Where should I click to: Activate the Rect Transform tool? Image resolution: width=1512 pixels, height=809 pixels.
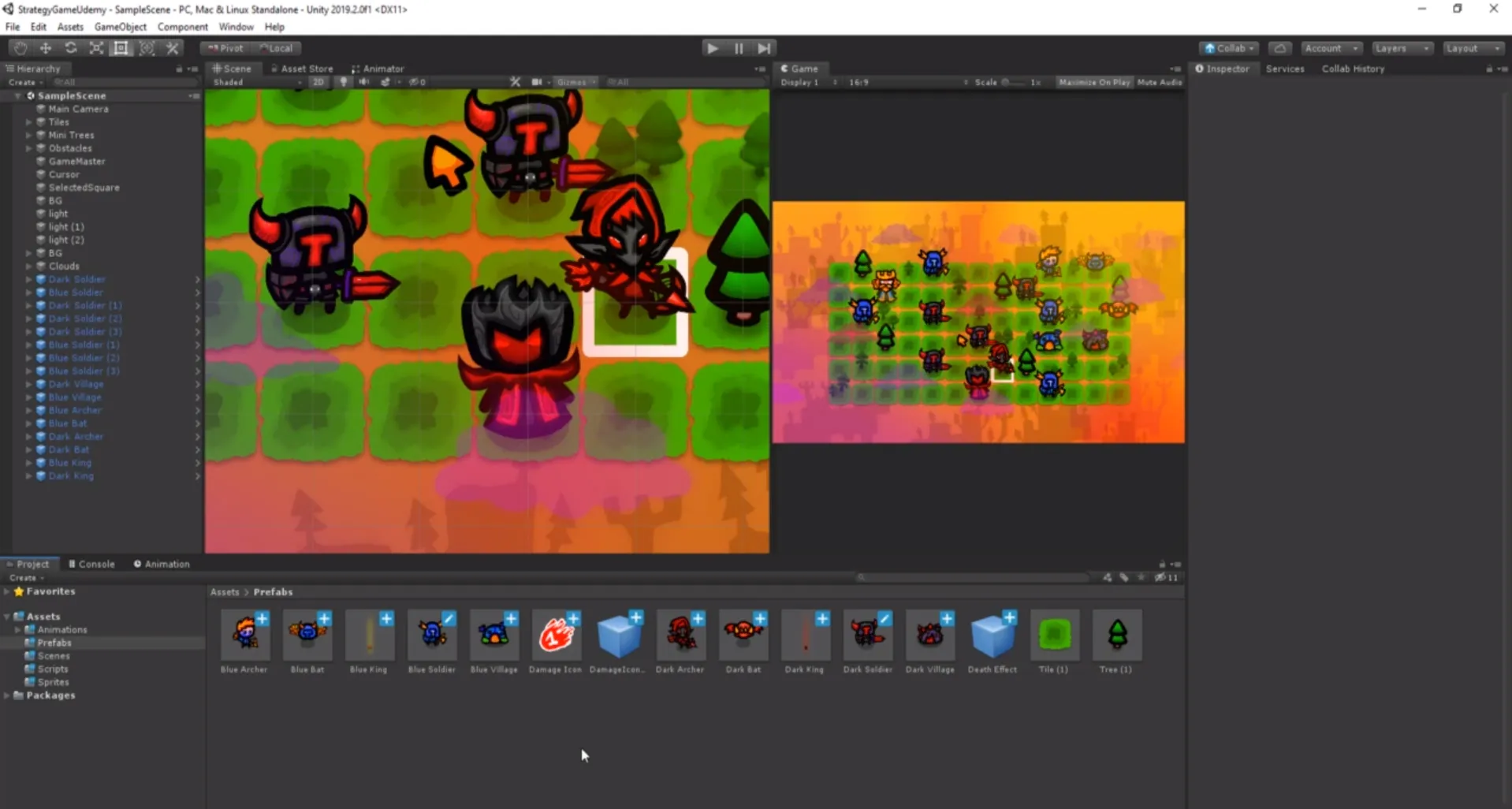pos(121,48)
